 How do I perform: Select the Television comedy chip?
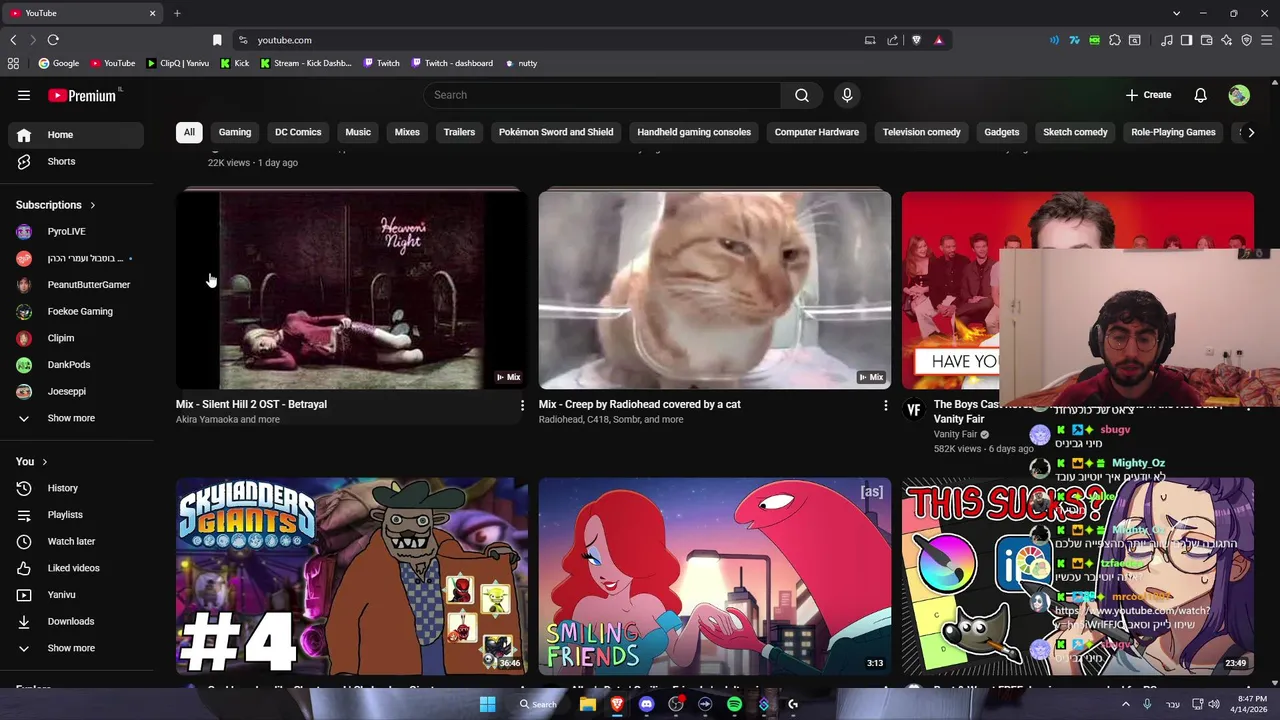pyautogui.click(x=921, y=132)
